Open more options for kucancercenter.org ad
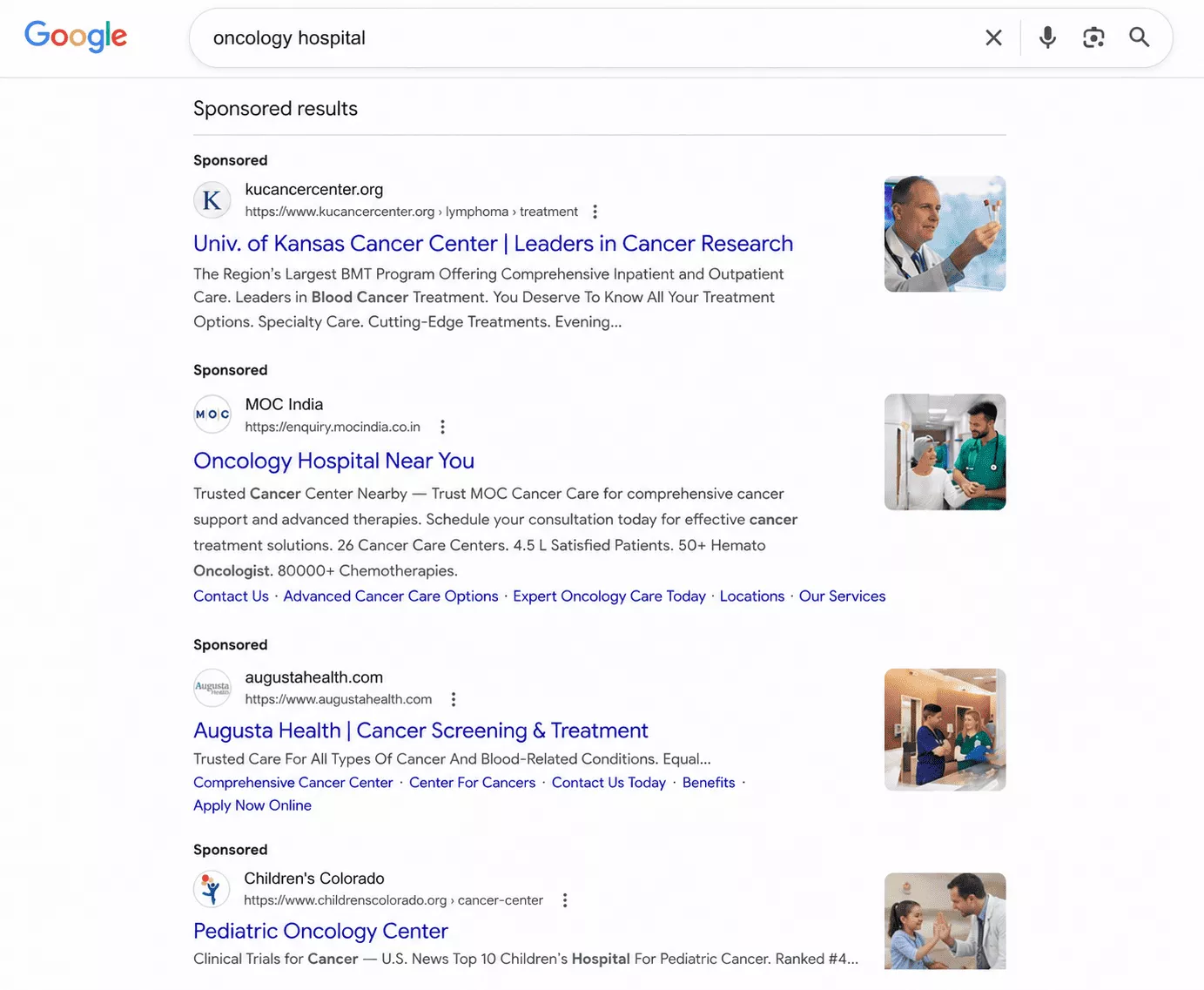The height and width of the screenshot is (990, 1204). pyautogui.click(x=595, y=212)
